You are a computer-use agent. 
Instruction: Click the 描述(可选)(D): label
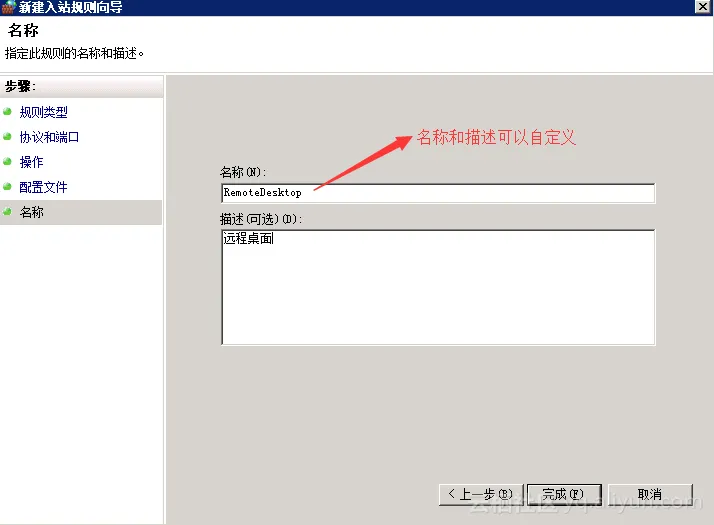pos(260,219)
